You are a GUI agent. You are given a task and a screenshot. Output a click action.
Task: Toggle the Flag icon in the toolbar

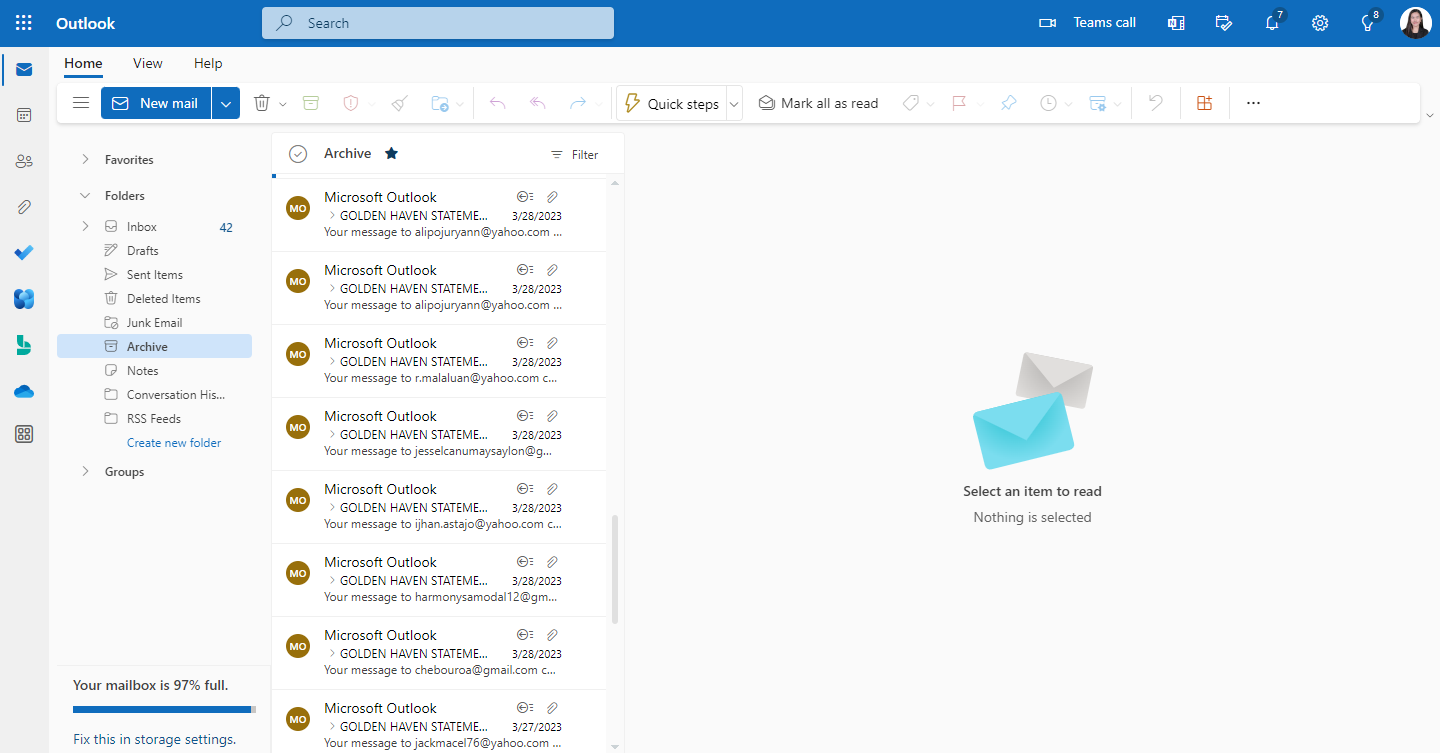959,103
